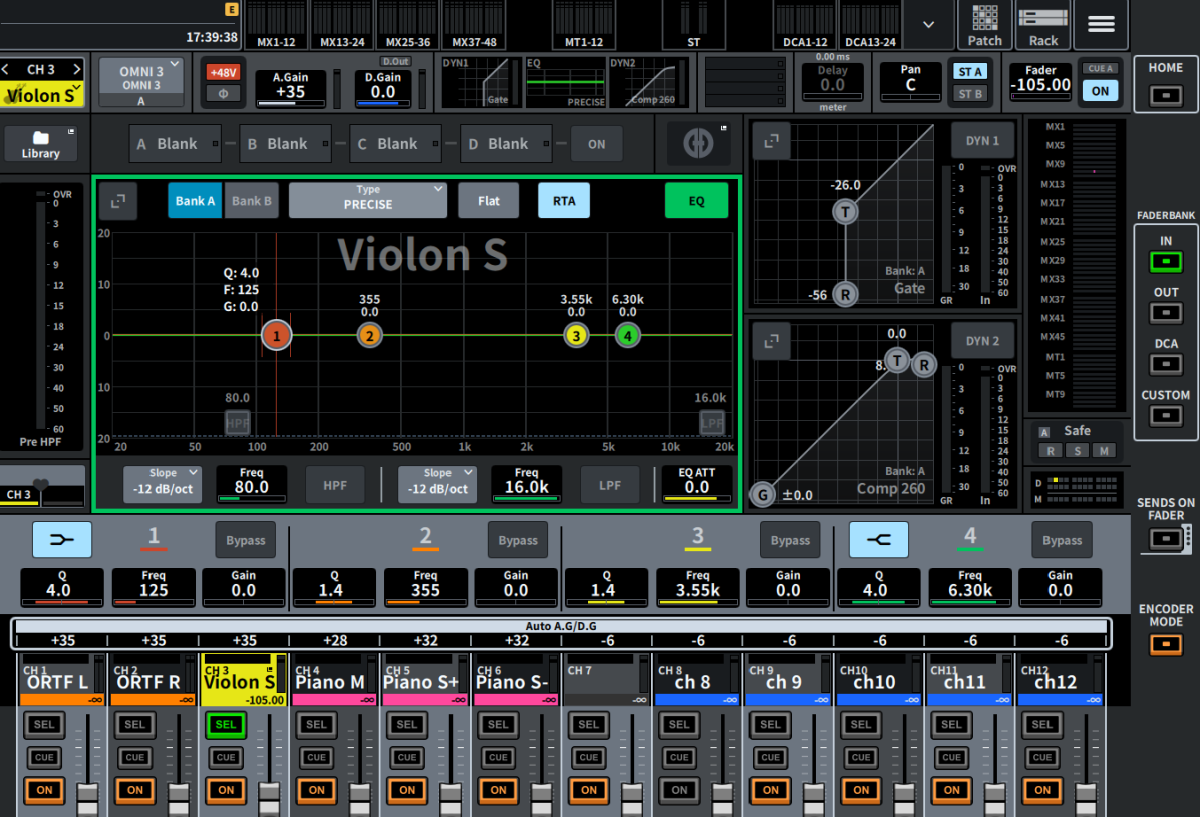Viewport: 1200px width, 817px height.
Task: Switch to EQ Bank B
Action: click(x=252, y=201)
